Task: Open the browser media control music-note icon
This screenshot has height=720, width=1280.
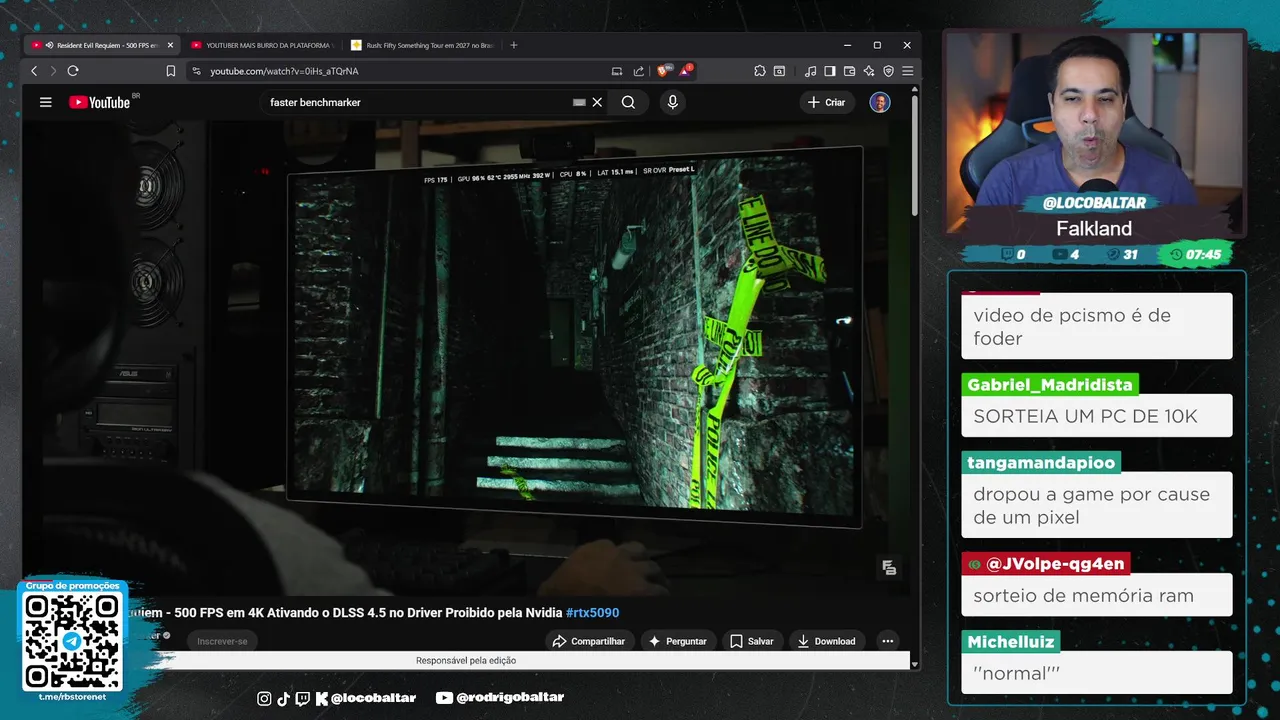Action: click(x=811, y=71)
